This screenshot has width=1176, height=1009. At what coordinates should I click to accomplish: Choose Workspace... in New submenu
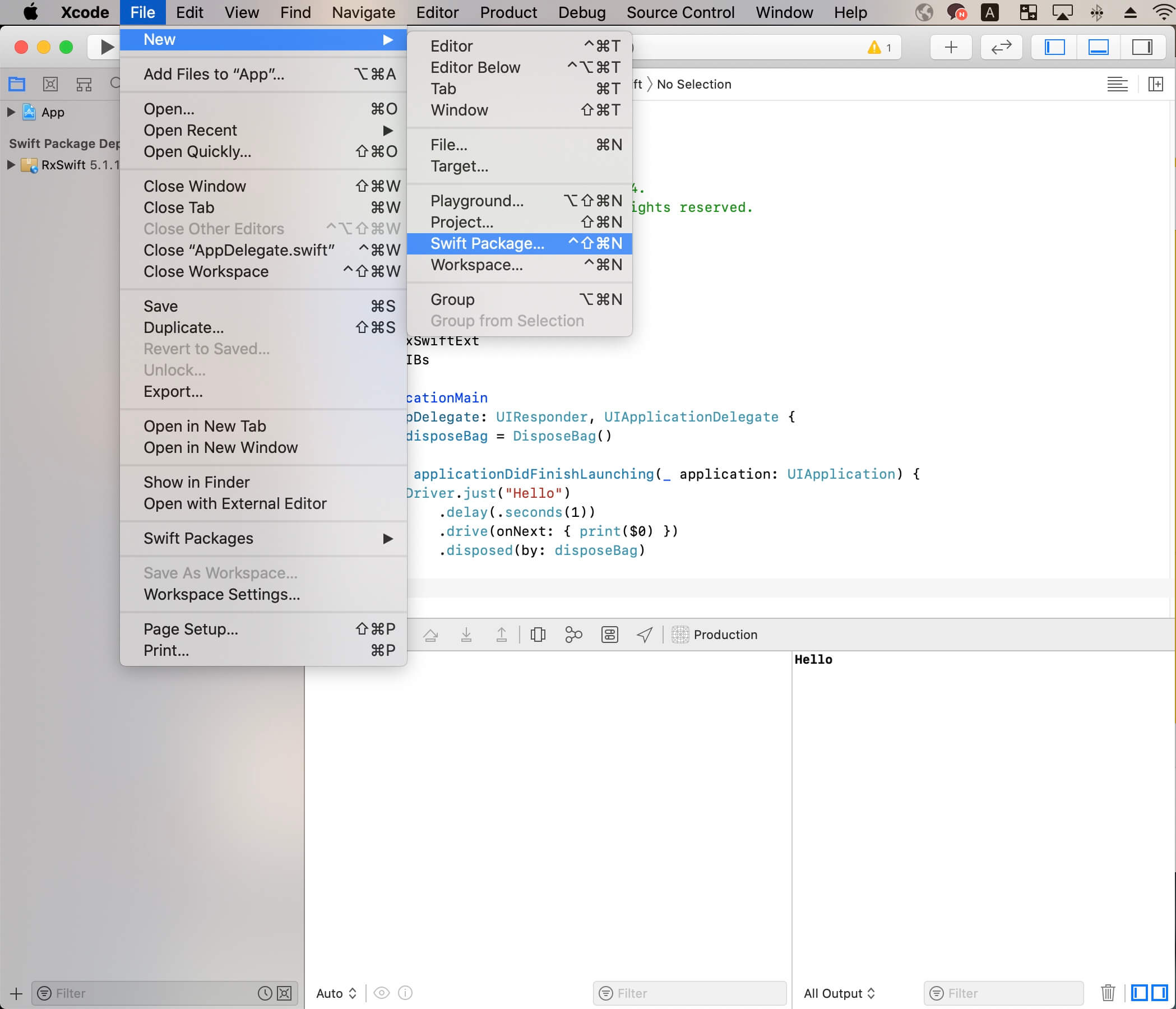519,265
